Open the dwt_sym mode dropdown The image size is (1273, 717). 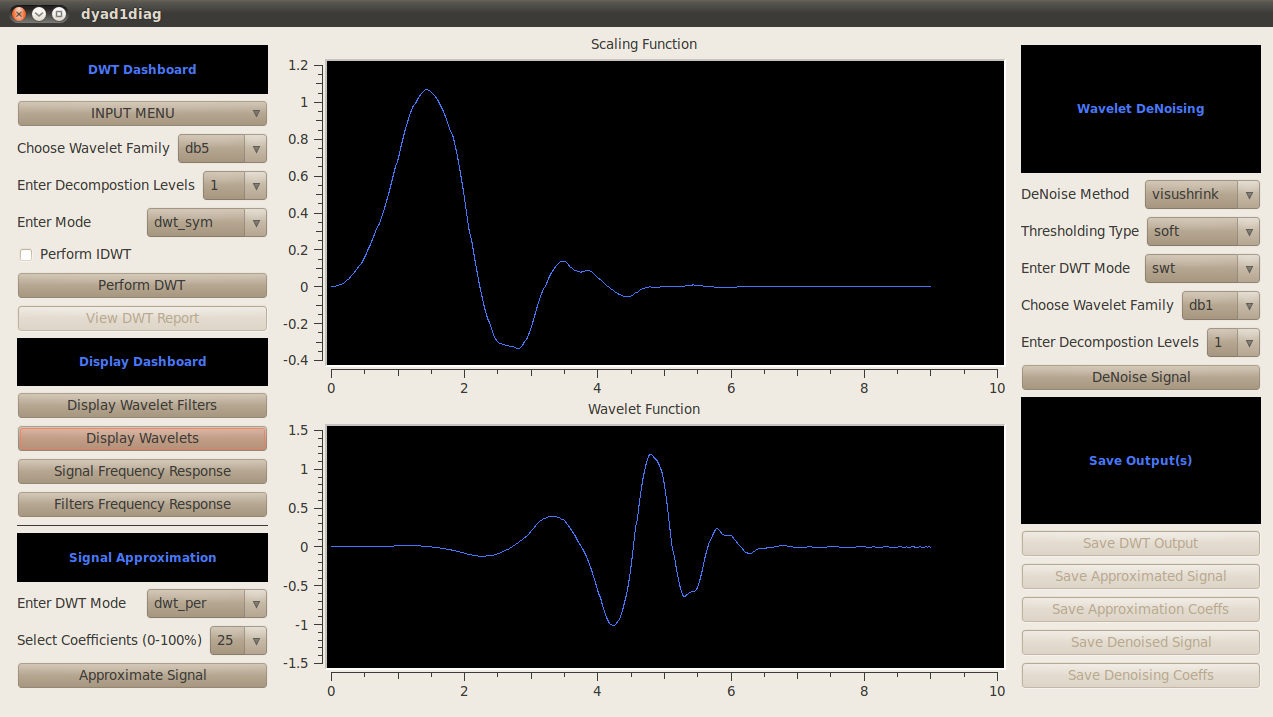207,222
